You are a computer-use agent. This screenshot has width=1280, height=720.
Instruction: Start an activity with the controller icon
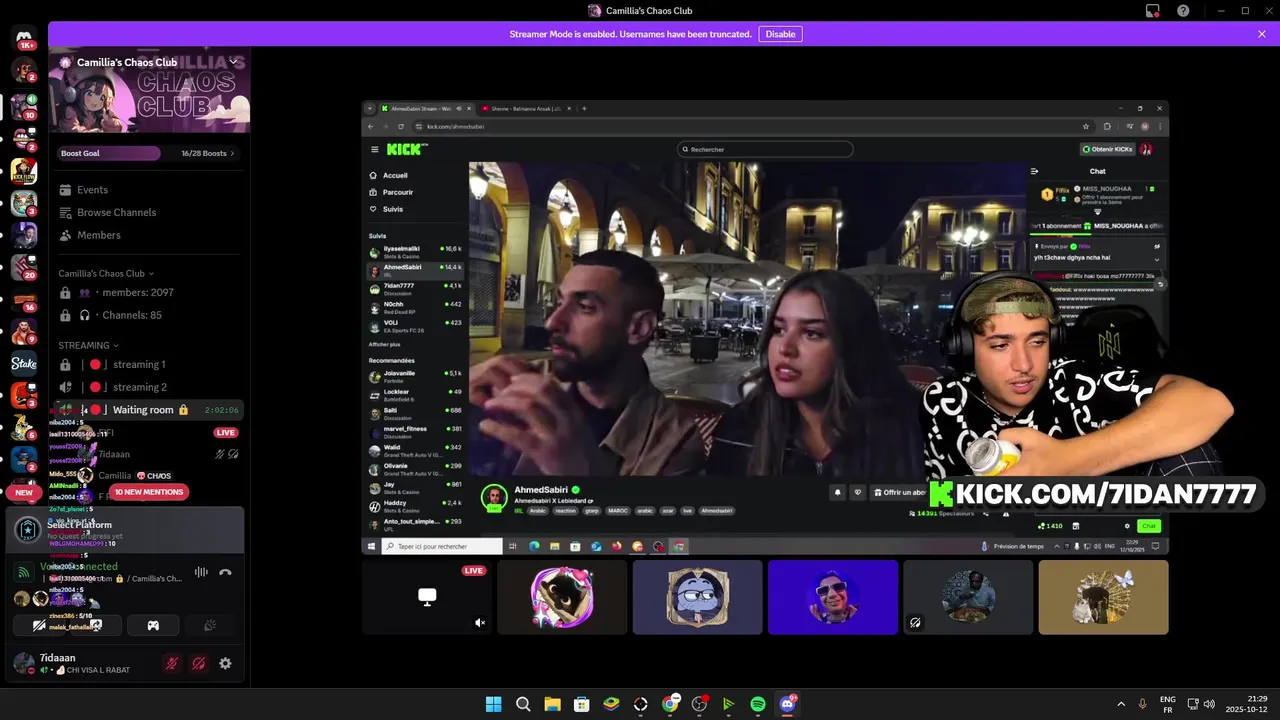click(153, 625)
